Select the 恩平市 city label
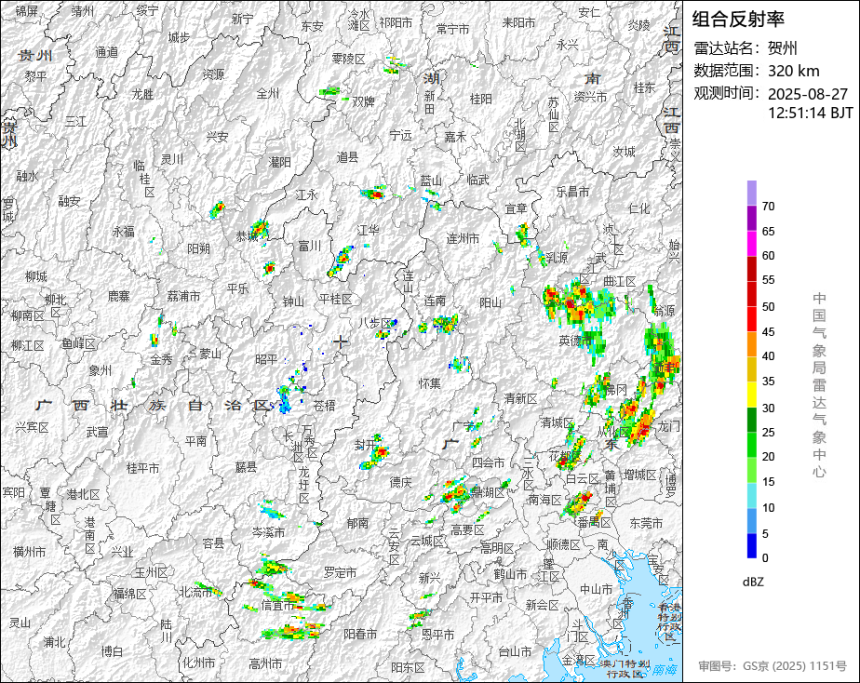Image resolution: width=860 pixels, height=683 pixels. click(438, 635)
